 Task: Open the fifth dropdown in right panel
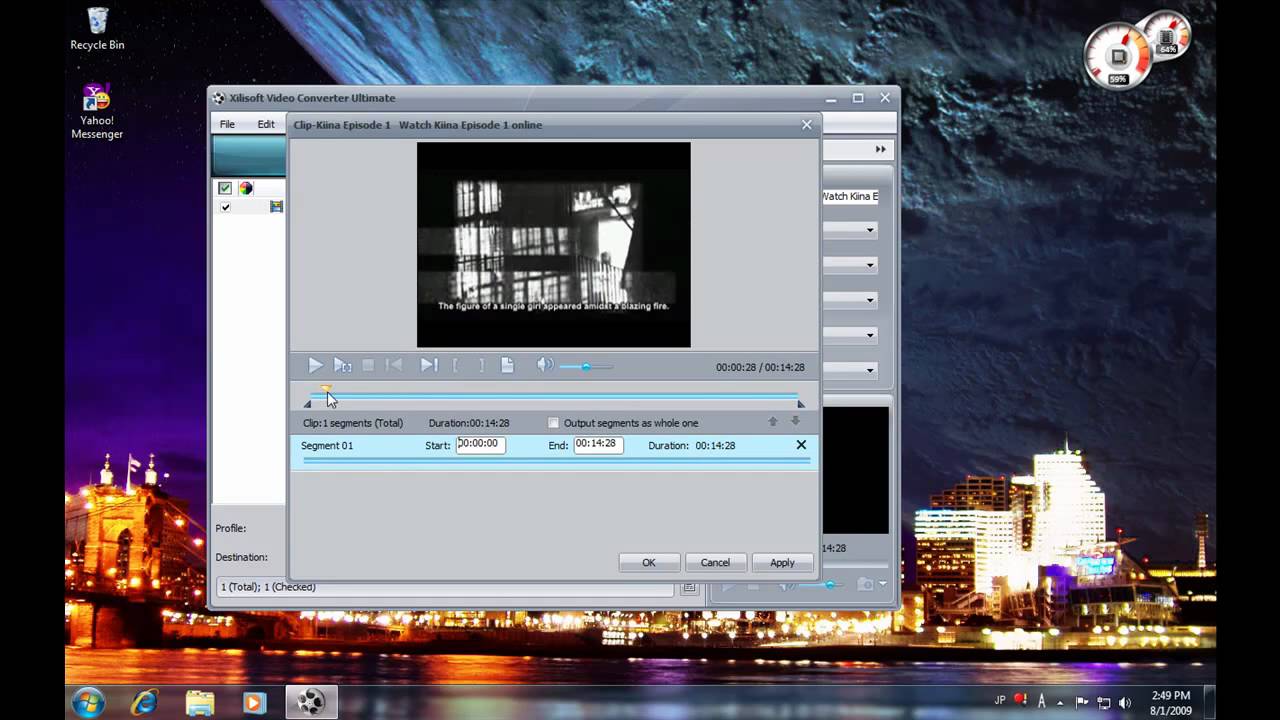(870, 370)
